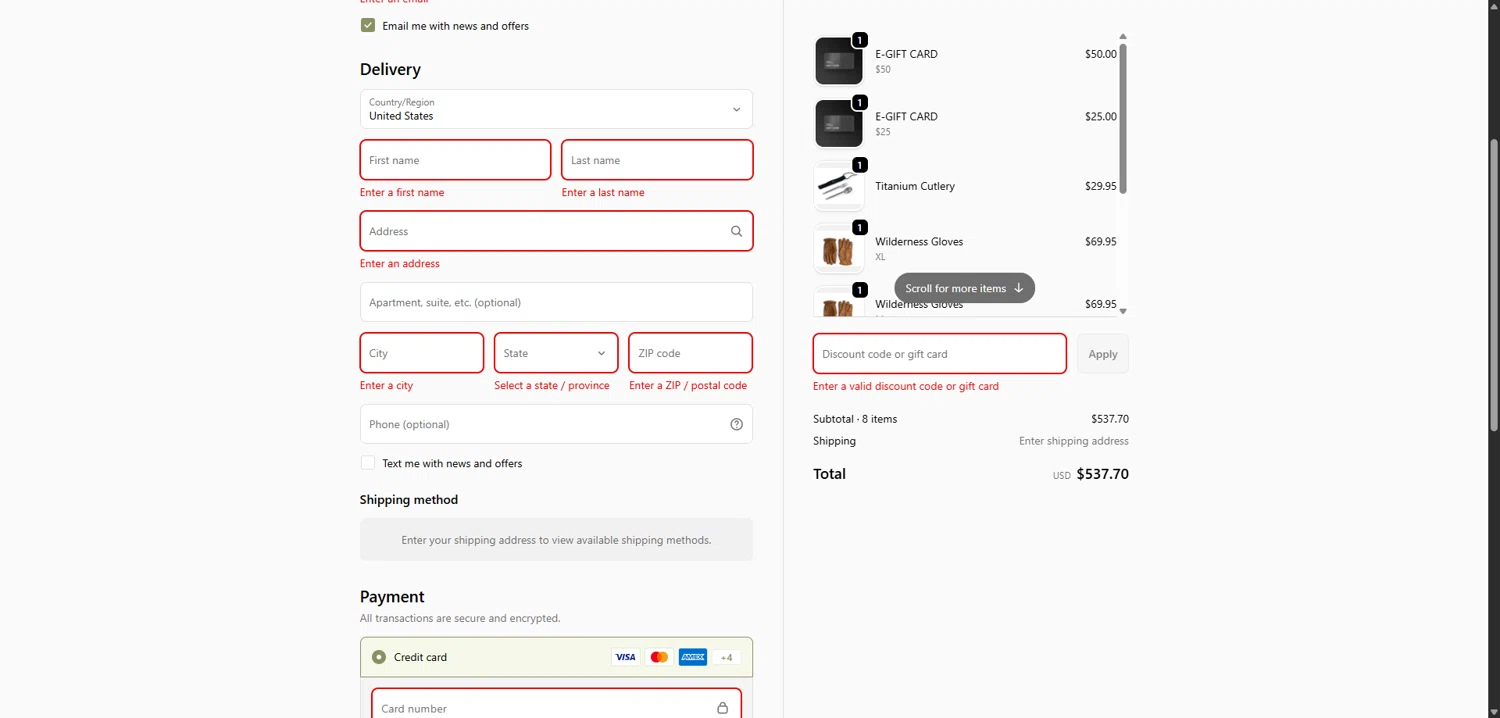Select the Credit card payment option
1500x718 pixels.
379,657
